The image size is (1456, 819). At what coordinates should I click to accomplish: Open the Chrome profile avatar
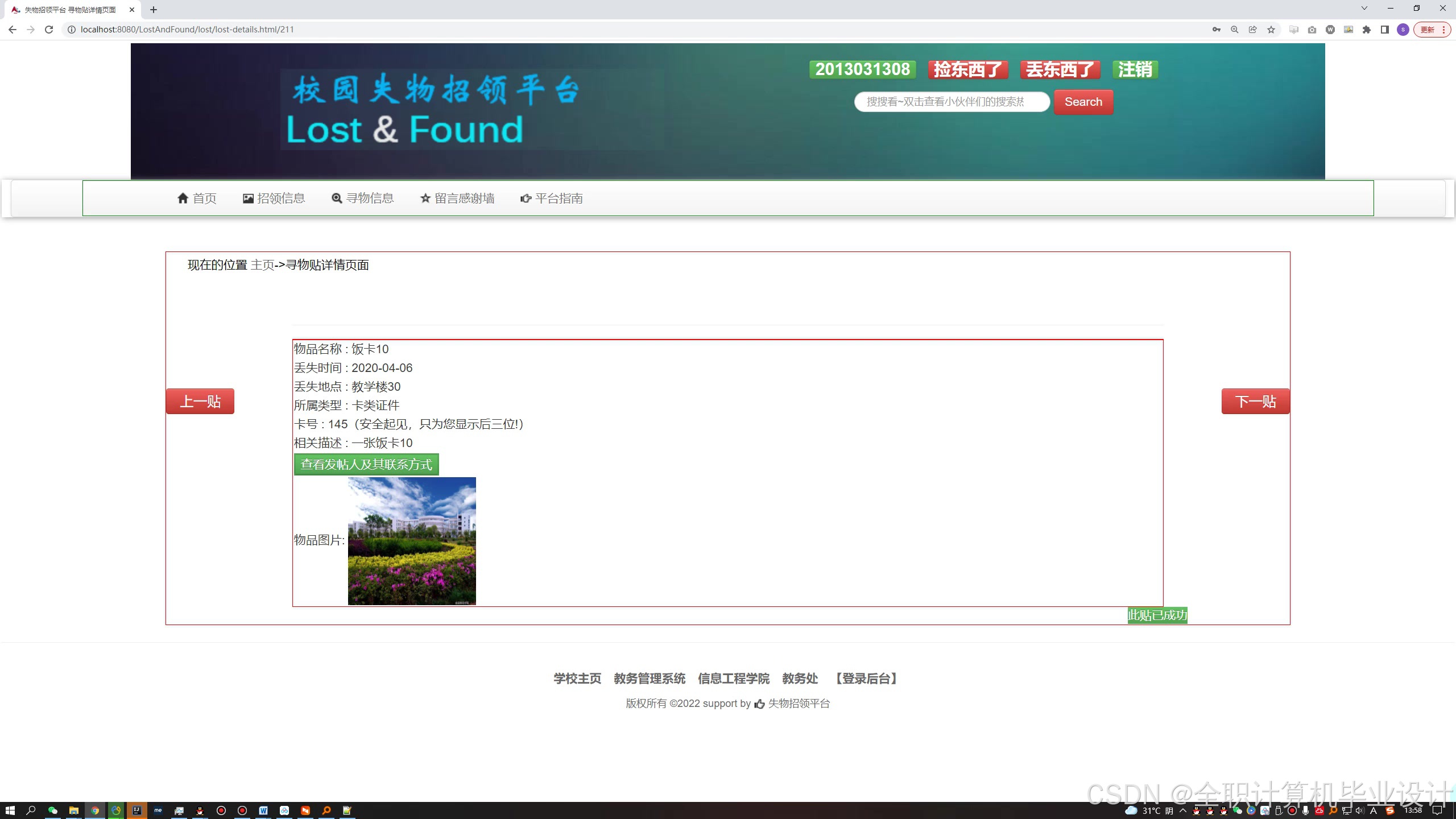[x=1403, y=30]
